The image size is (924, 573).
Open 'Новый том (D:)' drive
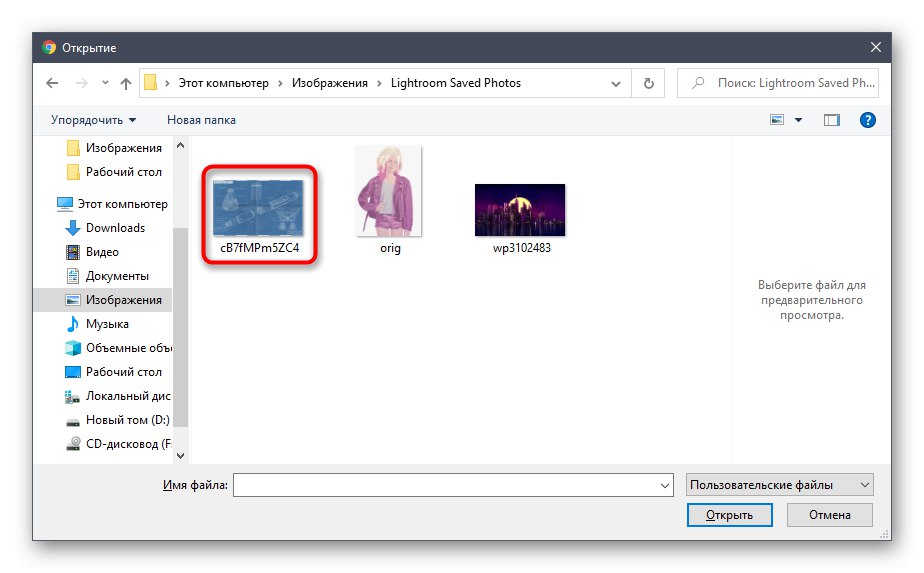(117, 420)
